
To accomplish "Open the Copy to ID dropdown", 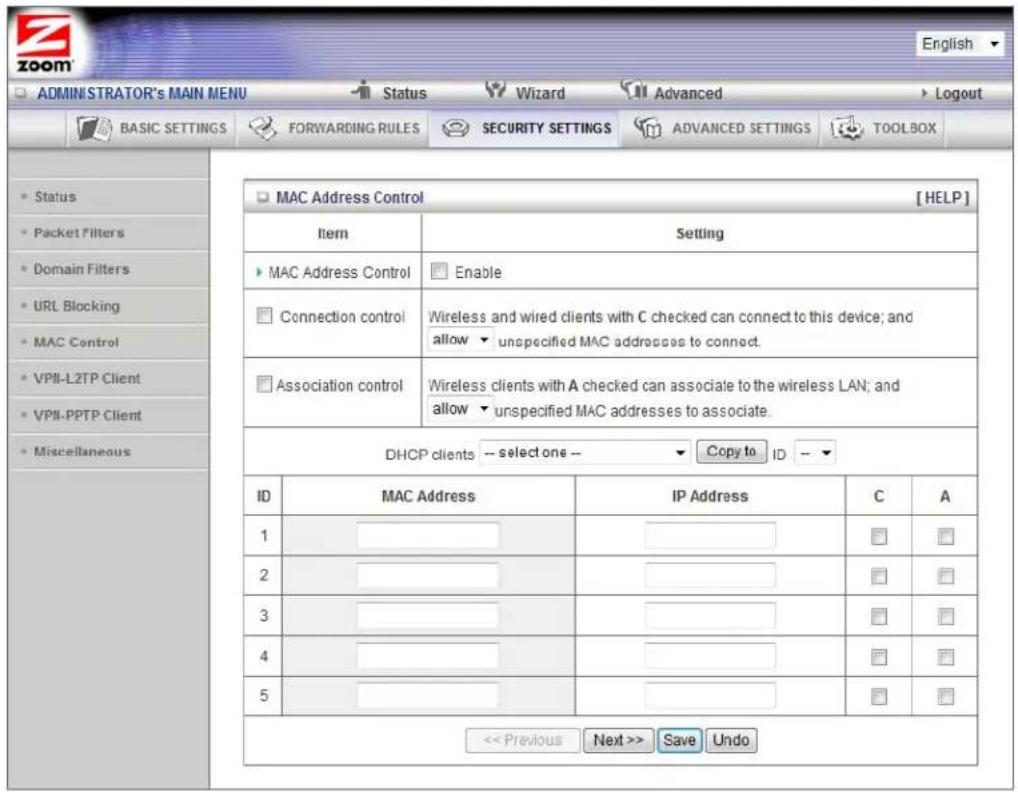I will pos(815,452).
